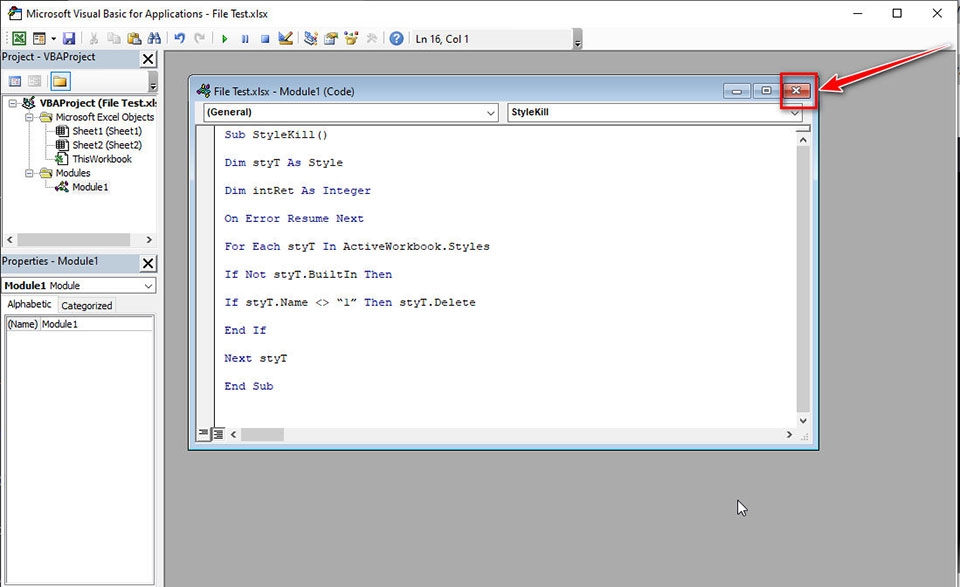The height and width of the screenshot is (587, 960).
Task: Click code window horizontal scroll left arrow
Action: (233, 435)
